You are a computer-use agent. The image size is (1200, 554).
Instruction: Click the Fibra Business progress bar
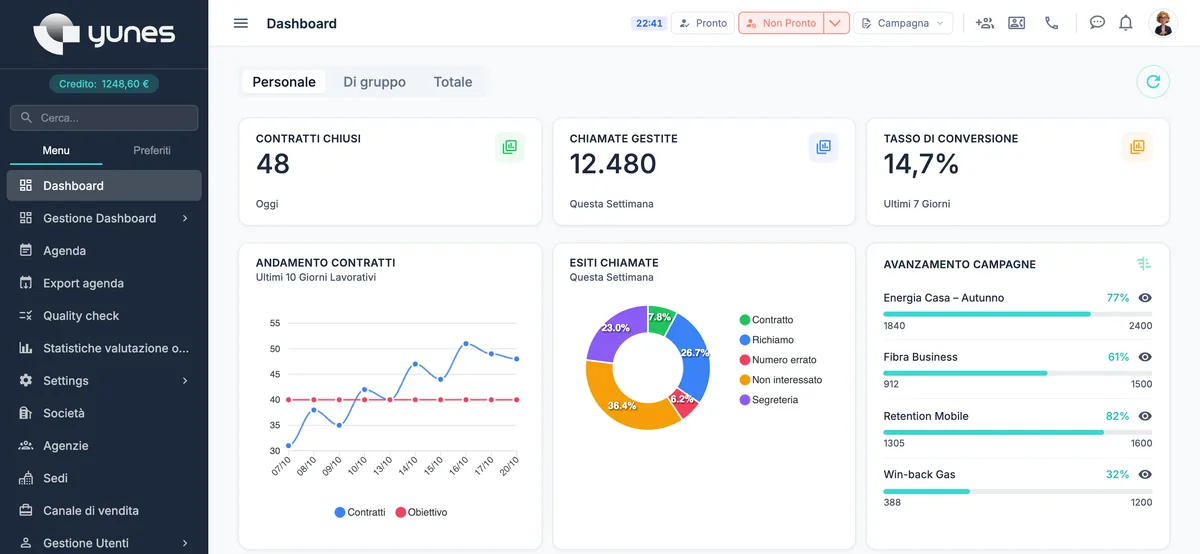1017,373
